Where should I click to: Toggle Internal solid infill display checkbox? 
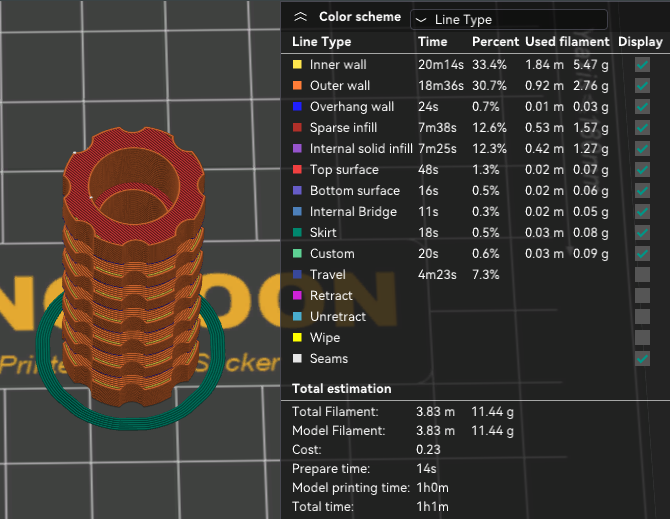[642, 149]
